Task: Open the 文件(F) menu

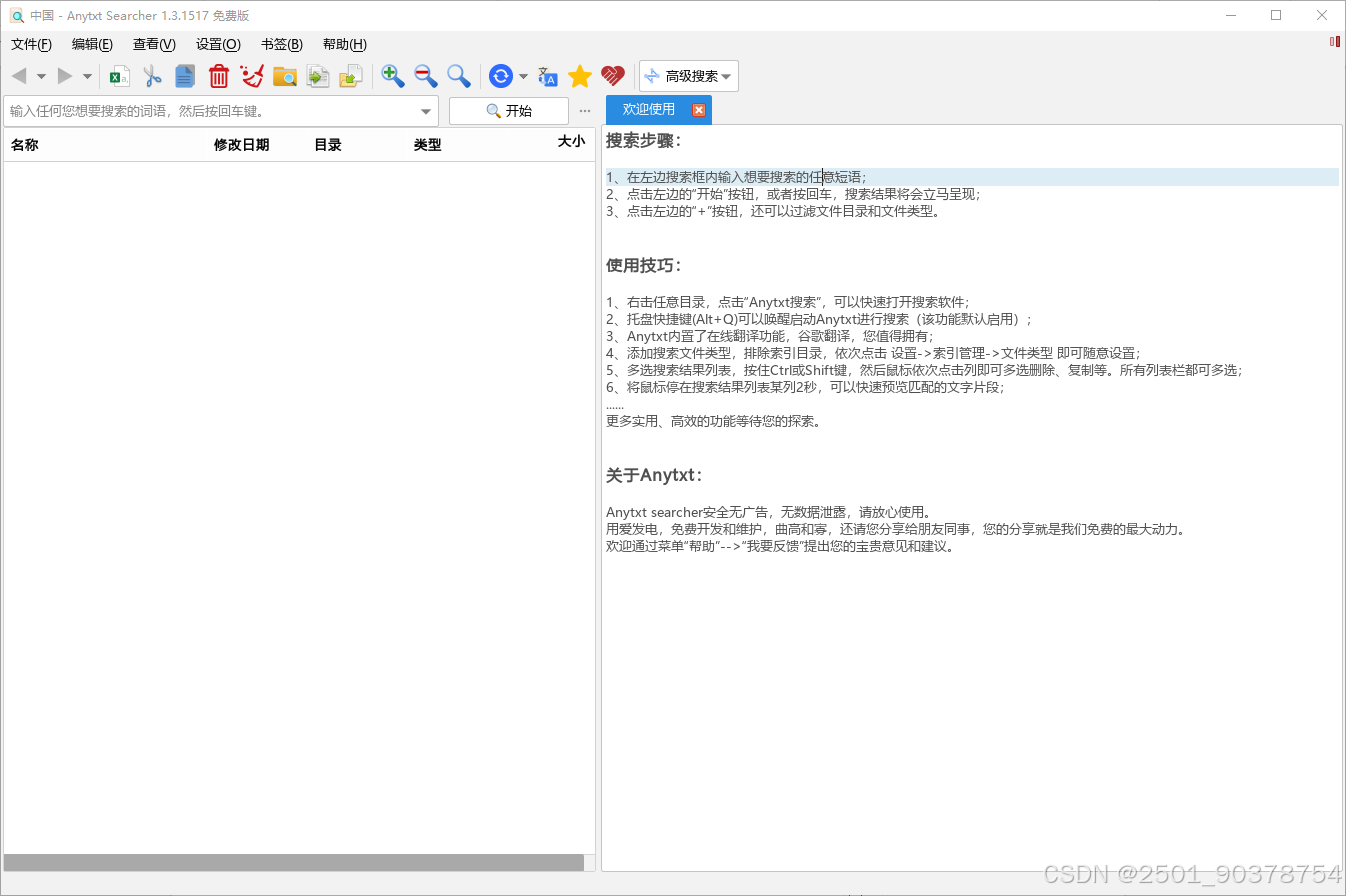Action: pos(31,44)
